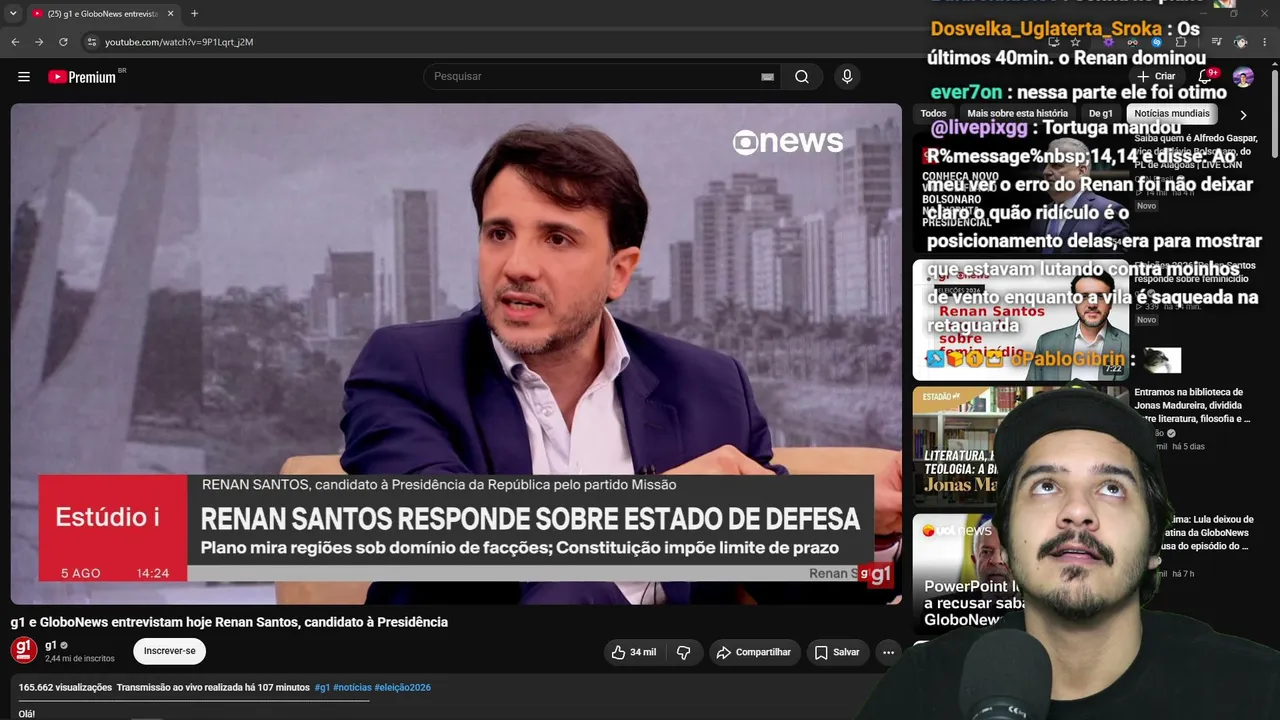Go to YouTube Premium home logo
Image resolution: width=1280 pixels, height=720 pixels.
(x=82, y=77)
